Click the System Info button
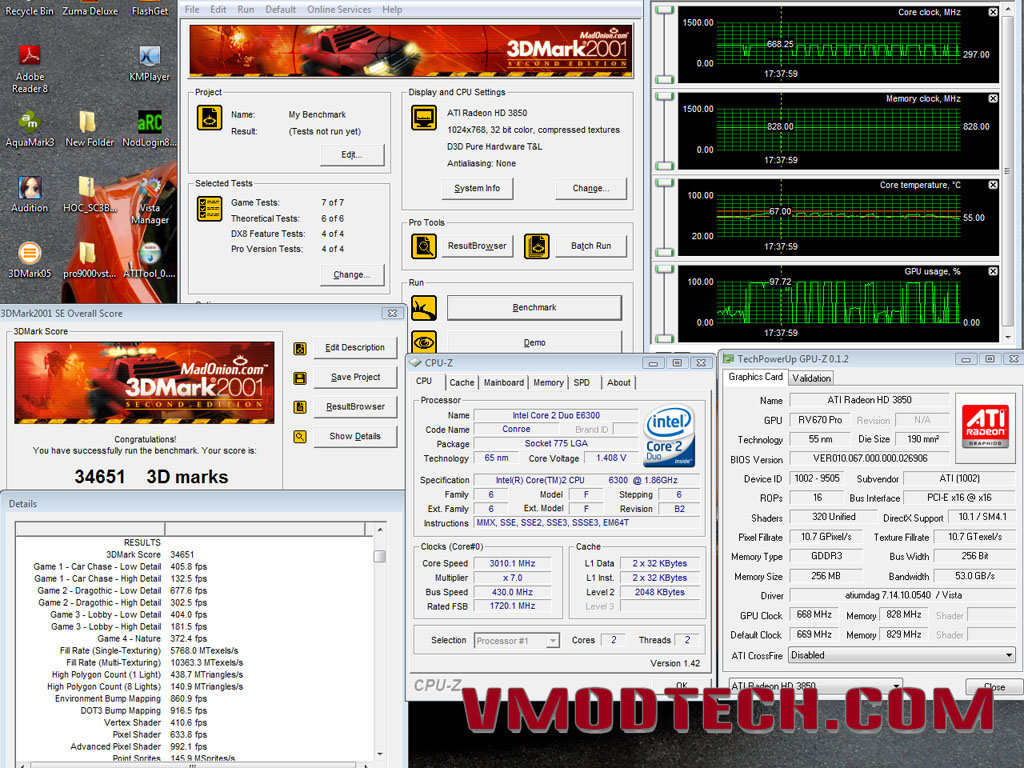 coord(477,188)
